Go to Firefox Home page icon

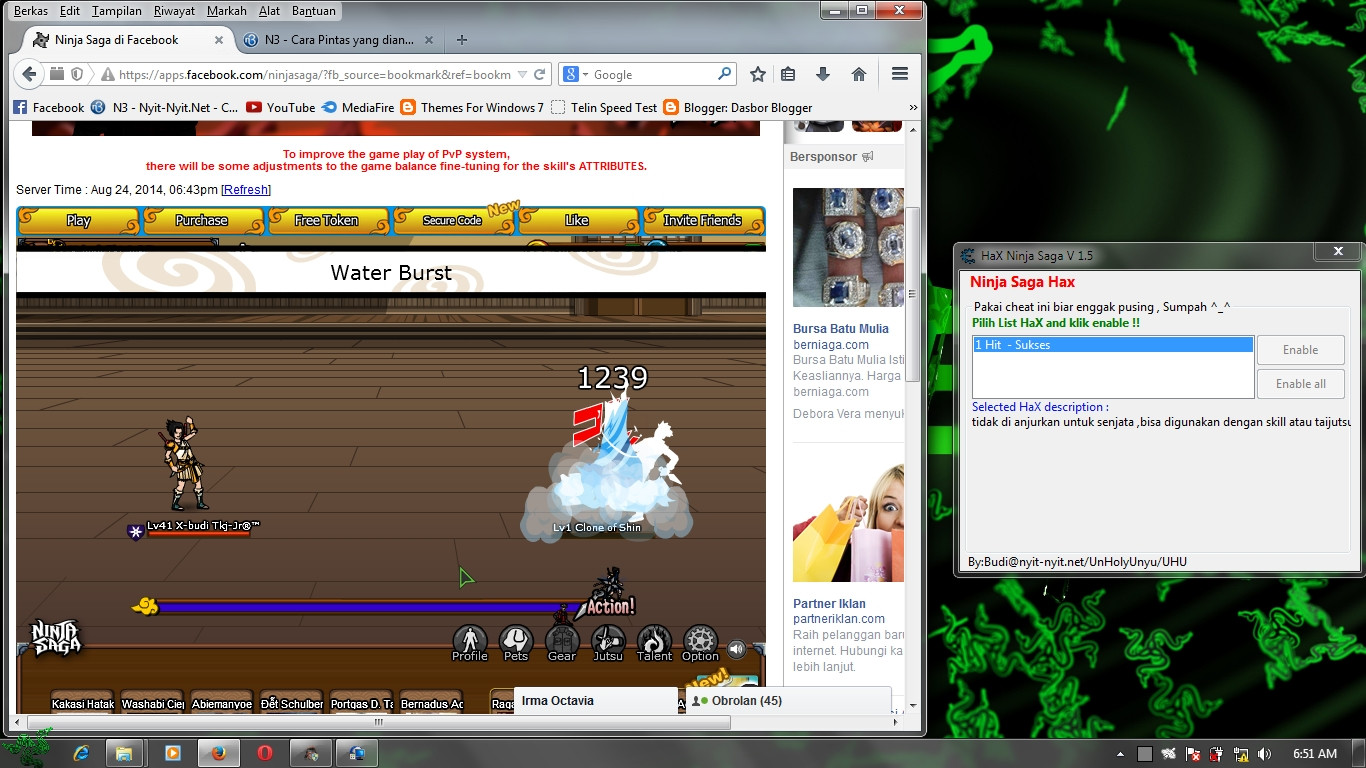858,74
